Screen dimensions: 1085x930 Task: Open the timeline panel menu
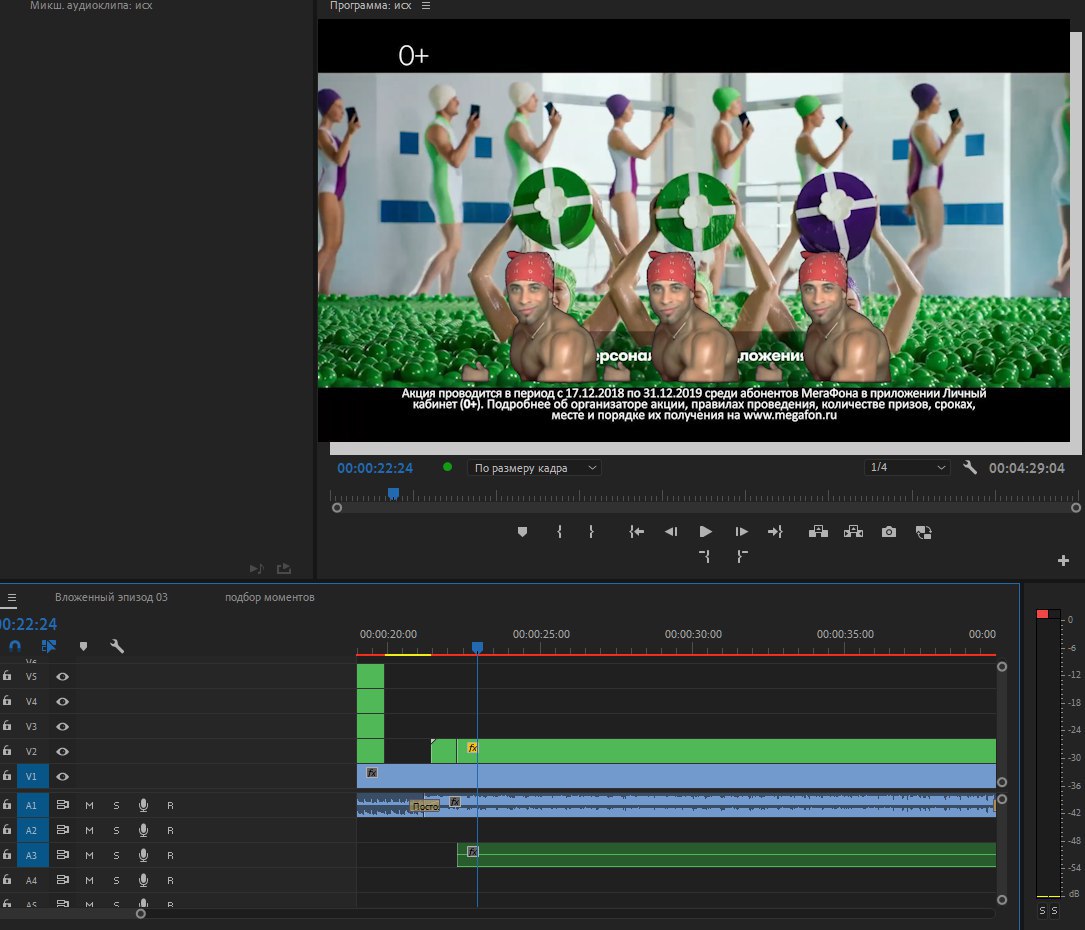coord(12,597)
